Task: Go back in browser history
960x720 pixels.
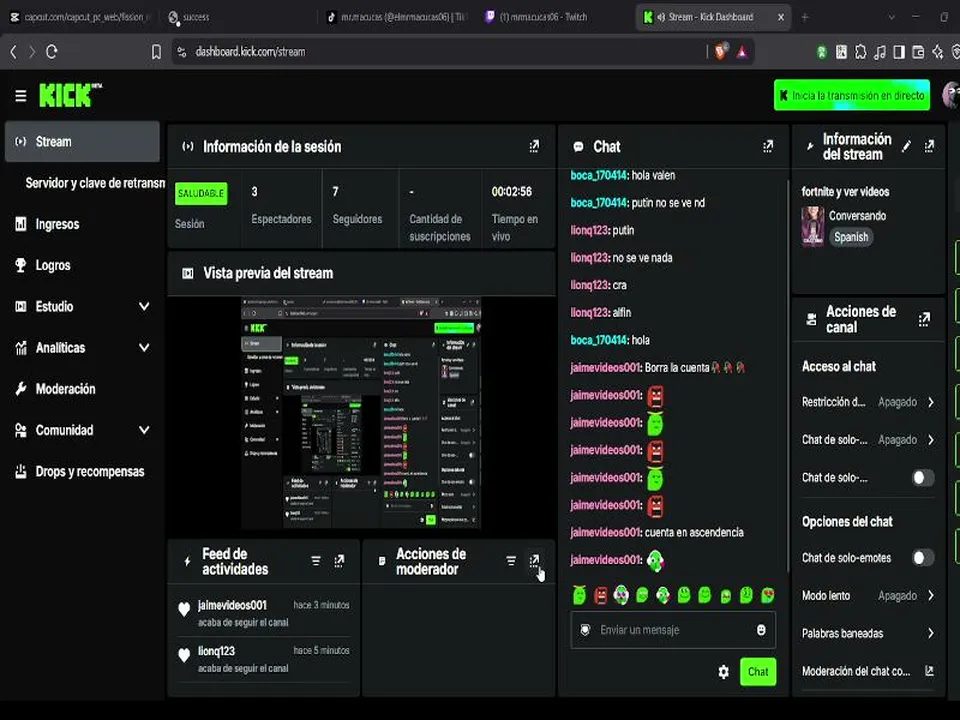Action: pos(13,52)
